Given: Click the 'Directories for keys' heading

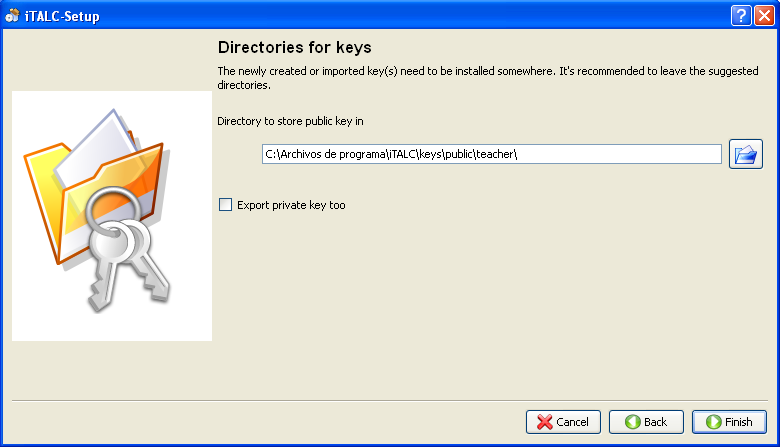Looking at the screenshot, I should [294, 47].
